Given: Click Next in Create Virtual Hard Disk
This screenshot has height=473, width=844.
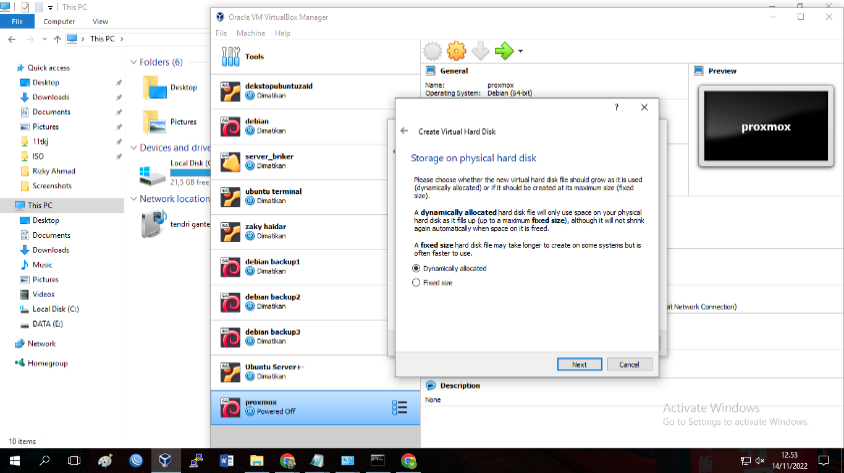Looking at the screenshot, I should [x=579, y=364].
